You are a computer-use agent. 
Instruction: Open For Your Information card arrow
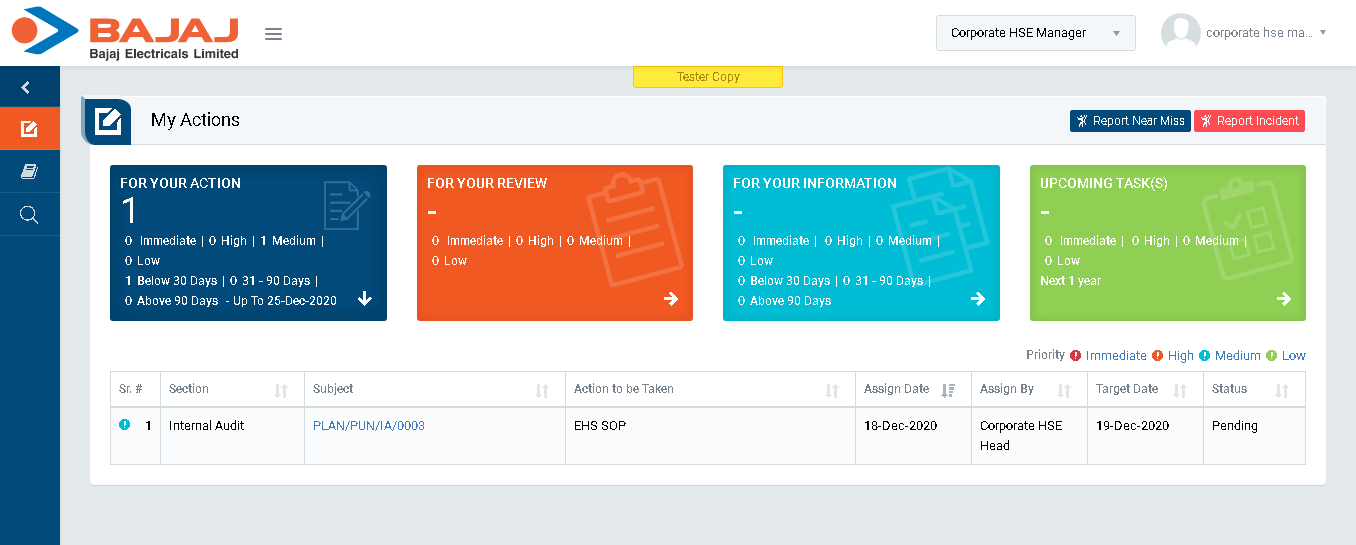(978, 299)
